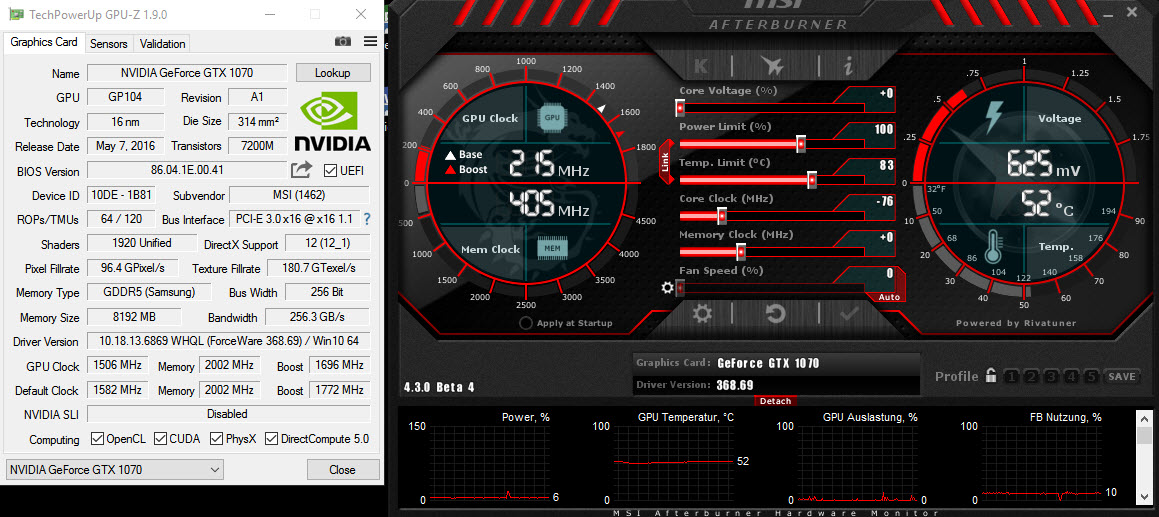Enable Apply at Startup option
This screenshot has width=1159, height=517.
(526, 323)
